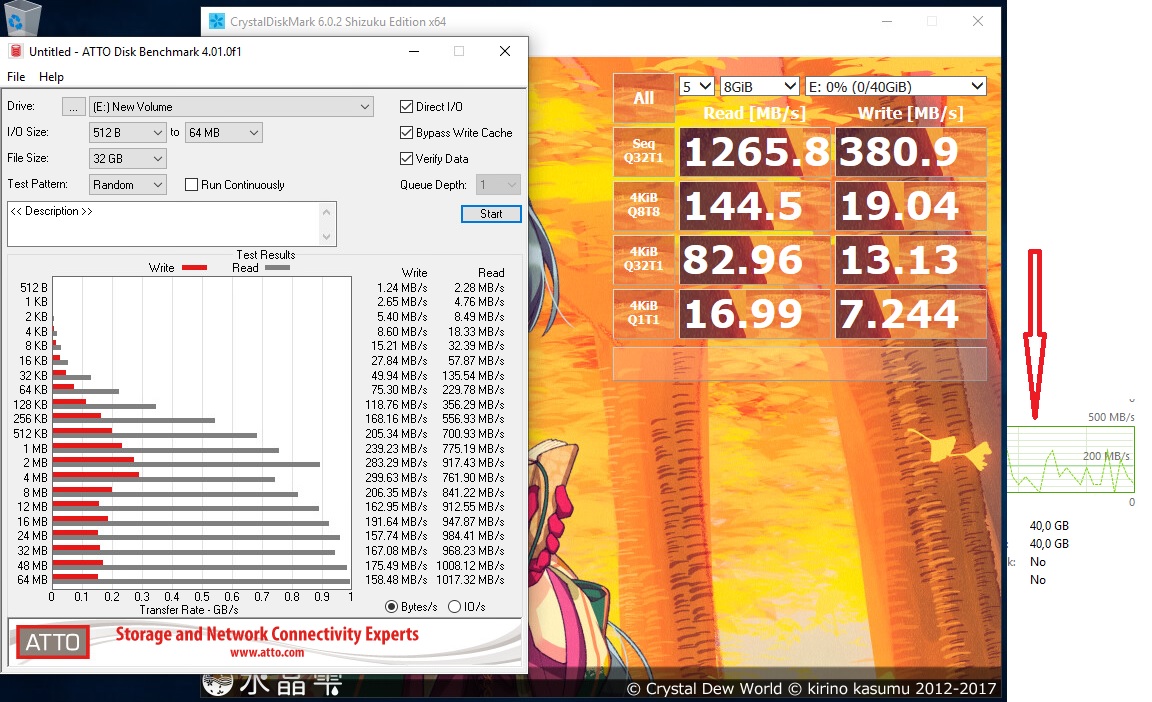
Task: Click the ATTO write value 1.24 MB/s
Action: 402,288
